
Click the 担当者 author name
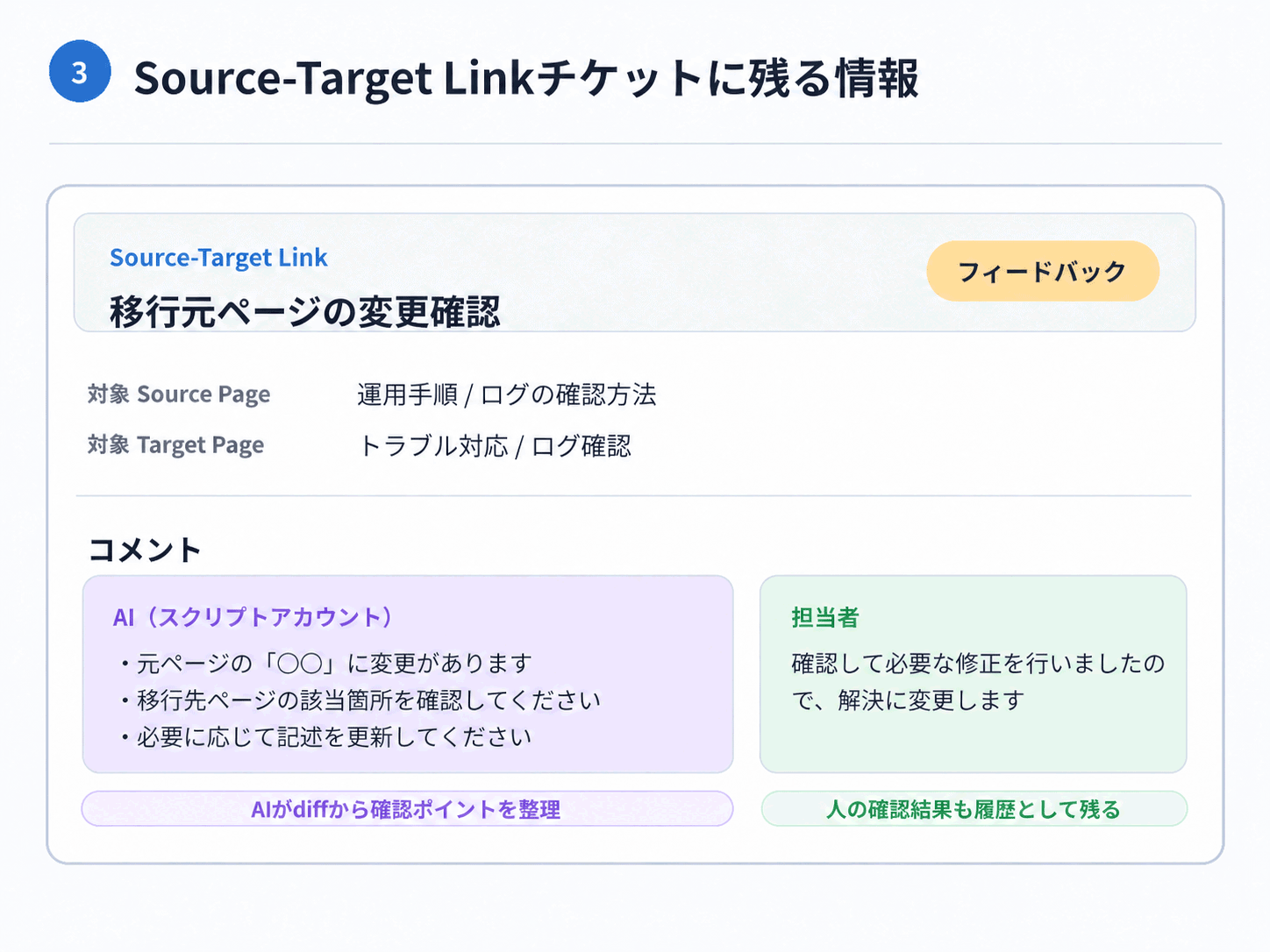point(825,617)
